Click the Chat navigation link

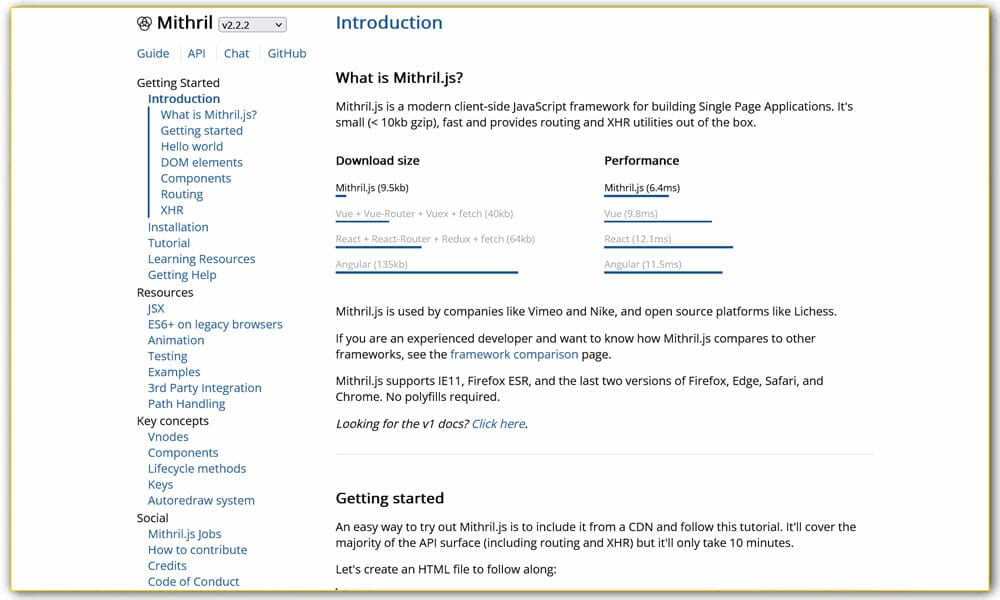[236, 53]
